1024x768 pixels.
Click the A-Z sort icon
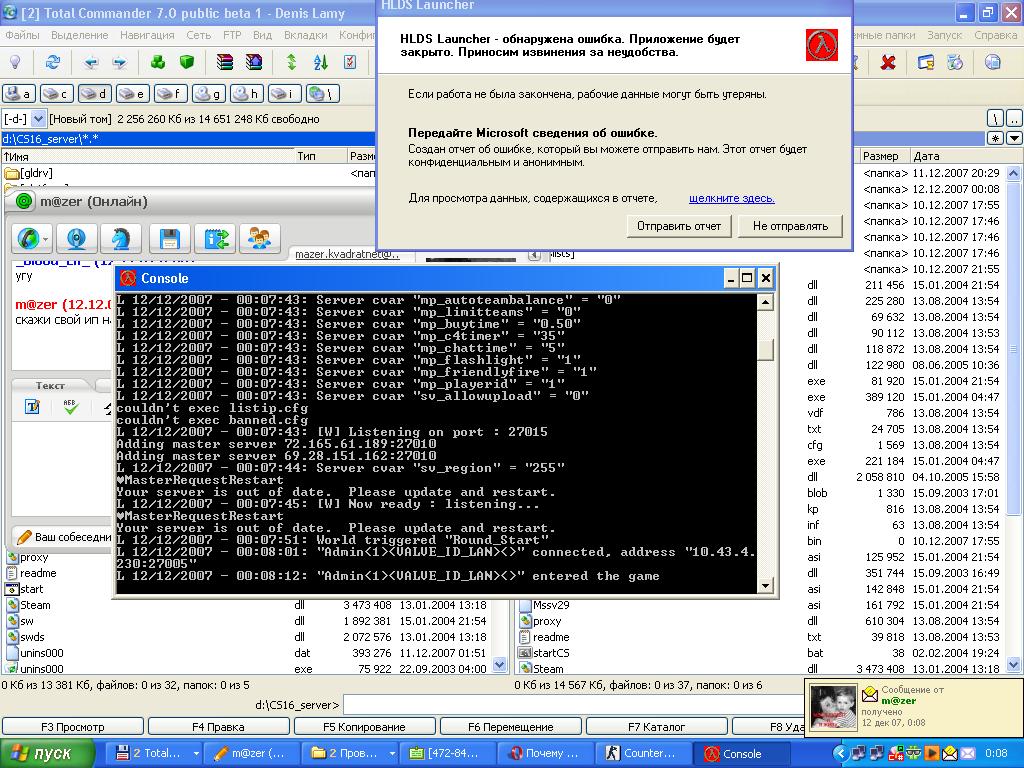point(321,62)
